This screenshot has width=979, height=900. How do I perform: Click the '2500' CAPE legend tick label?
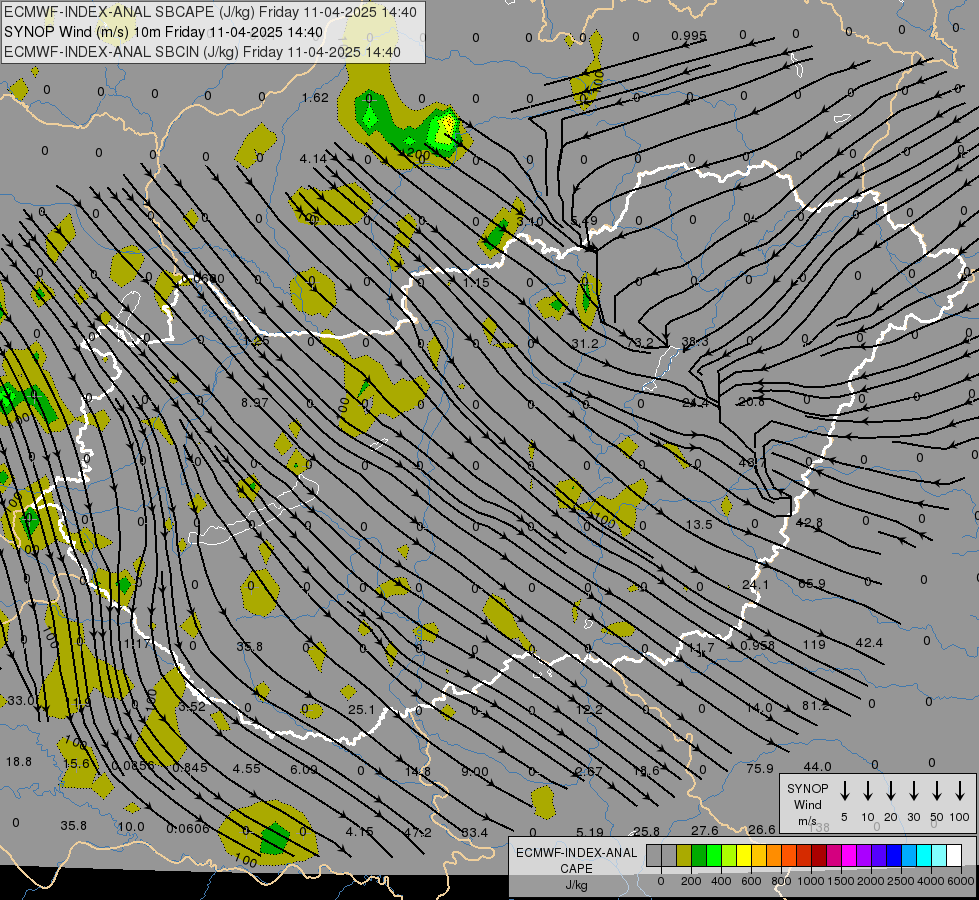[x=901, y=881]
